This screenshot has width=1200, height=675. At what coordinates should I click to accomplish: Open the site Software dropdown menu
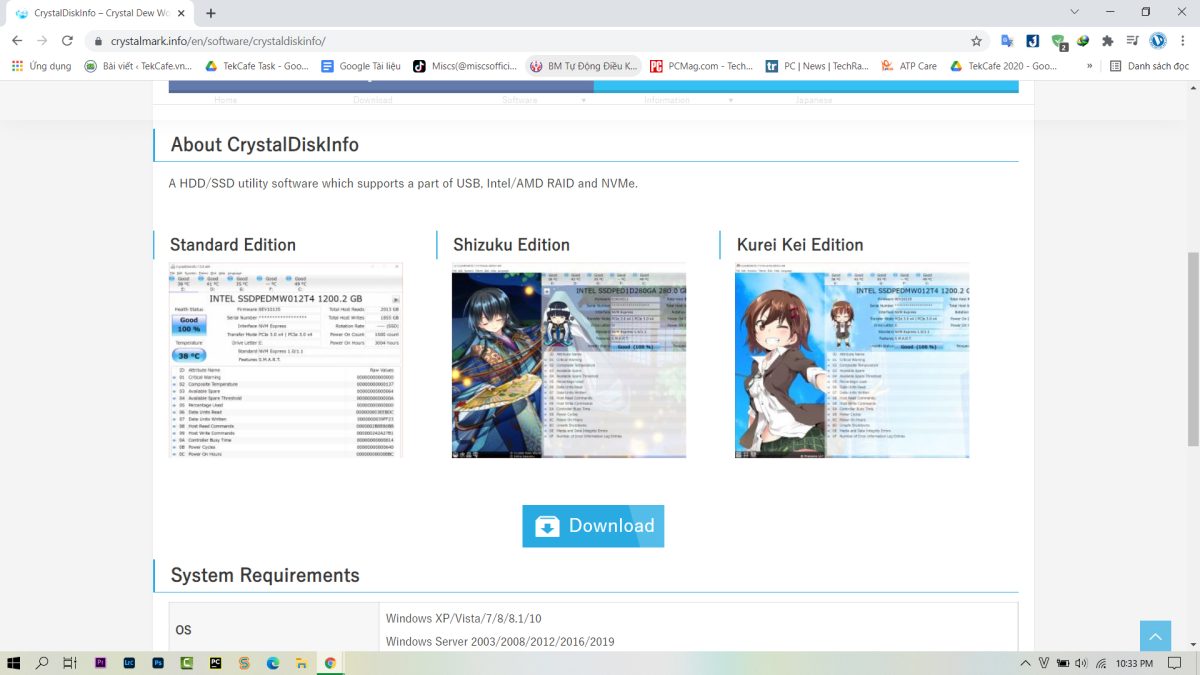520,100
